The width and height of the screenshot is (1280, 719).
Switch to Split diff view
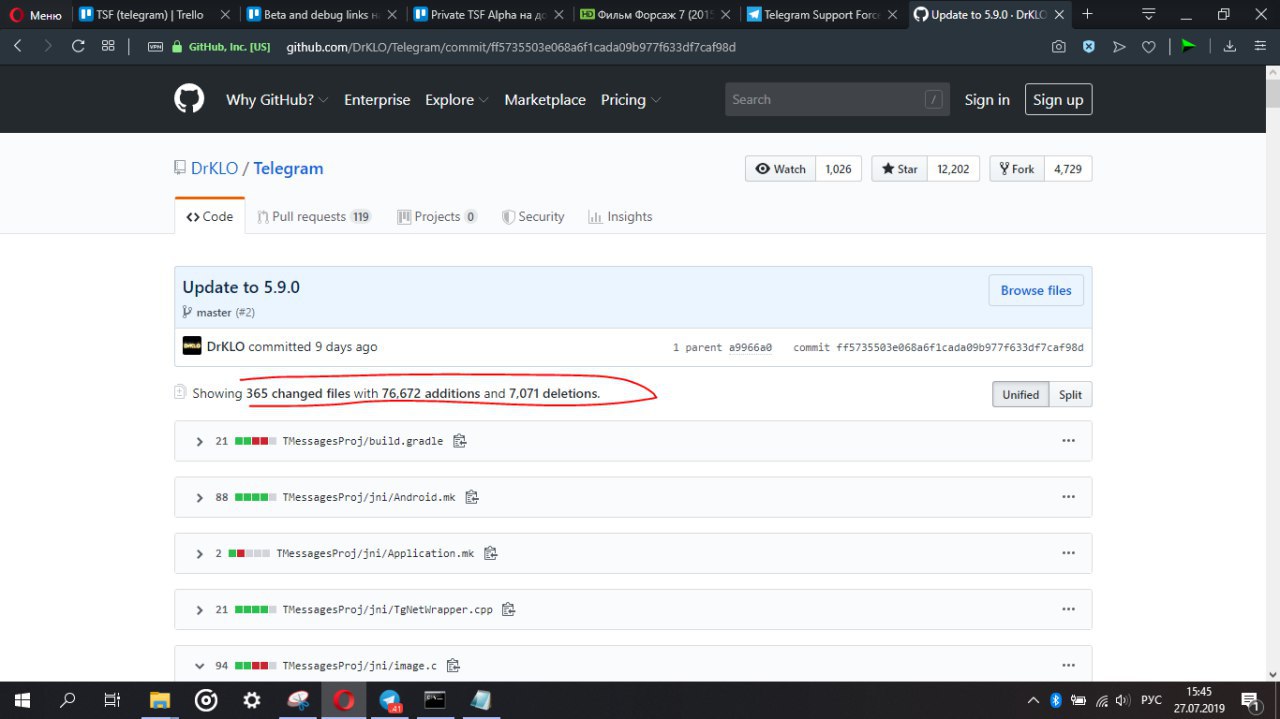click(1070, 394)
